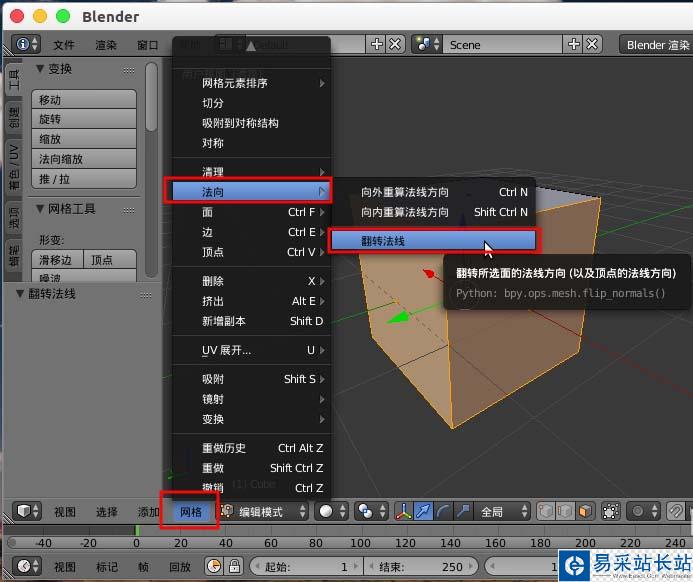The width and height of the screenshot is (693, 582).
Task: Open the 文件 menu
Action: point(64,45)
